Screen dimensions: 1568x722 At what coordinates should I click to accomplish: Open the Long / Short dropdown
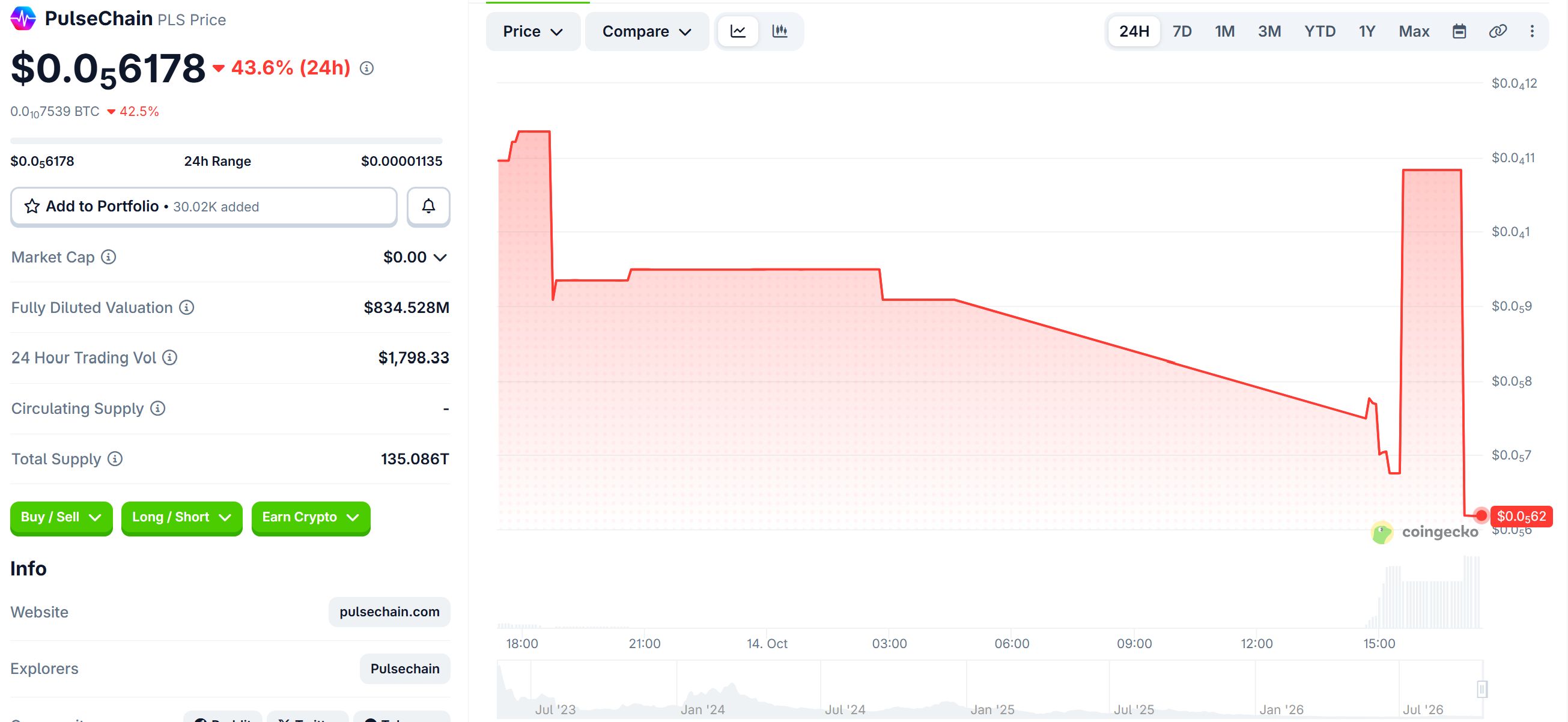pyautogui.click(x=182, y=517)
